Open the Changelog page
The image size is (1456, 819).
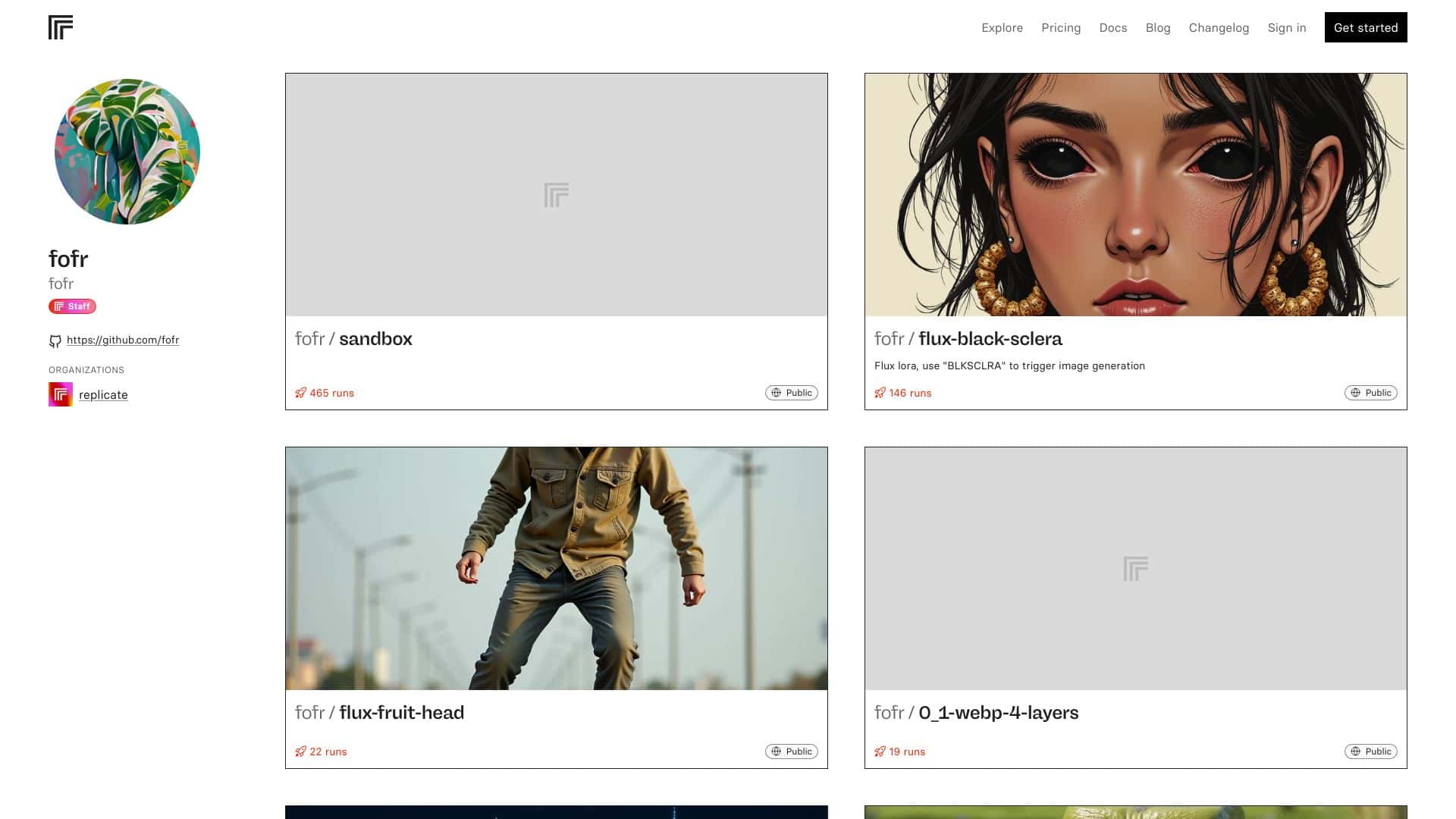pos(1218,27)
